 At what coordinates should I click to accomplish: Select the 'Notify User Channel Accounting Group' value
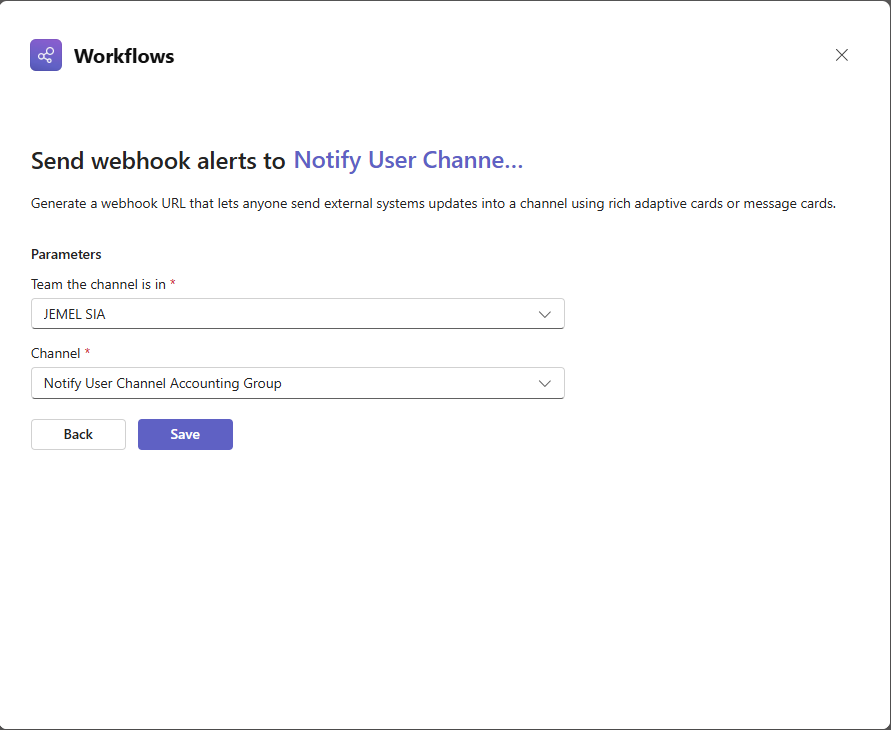point(163,383)
